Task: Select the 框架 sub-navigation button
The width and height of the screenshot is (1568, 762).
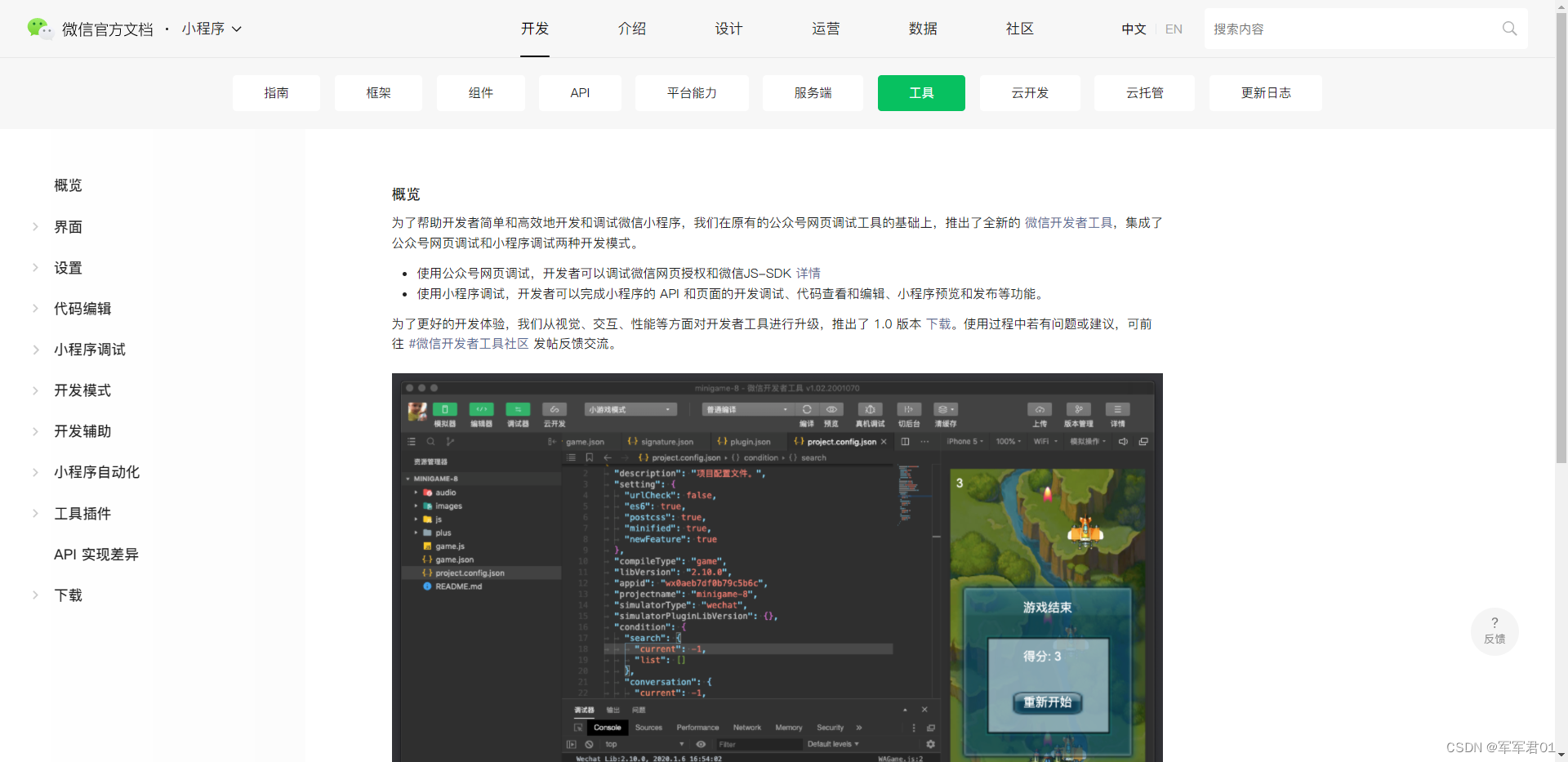Action: 378,93
